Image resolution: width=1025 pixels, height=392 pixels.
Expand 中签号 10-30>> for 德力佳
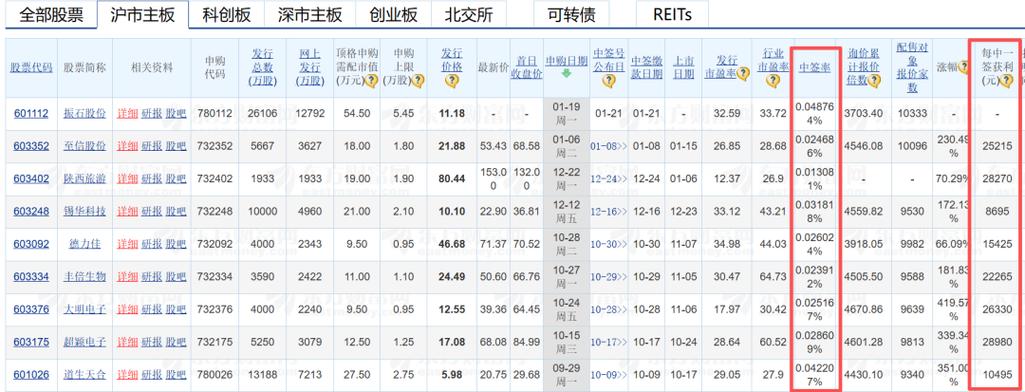(x=609, y=244)
